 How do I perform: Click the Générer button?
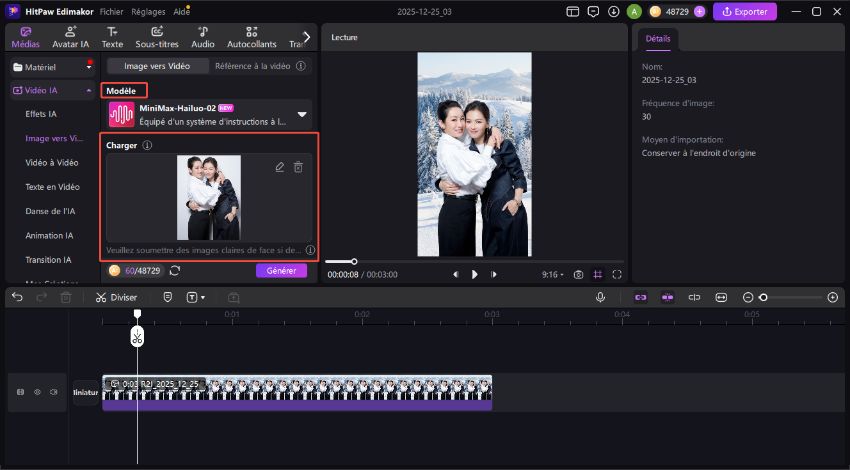coord(281,271)
